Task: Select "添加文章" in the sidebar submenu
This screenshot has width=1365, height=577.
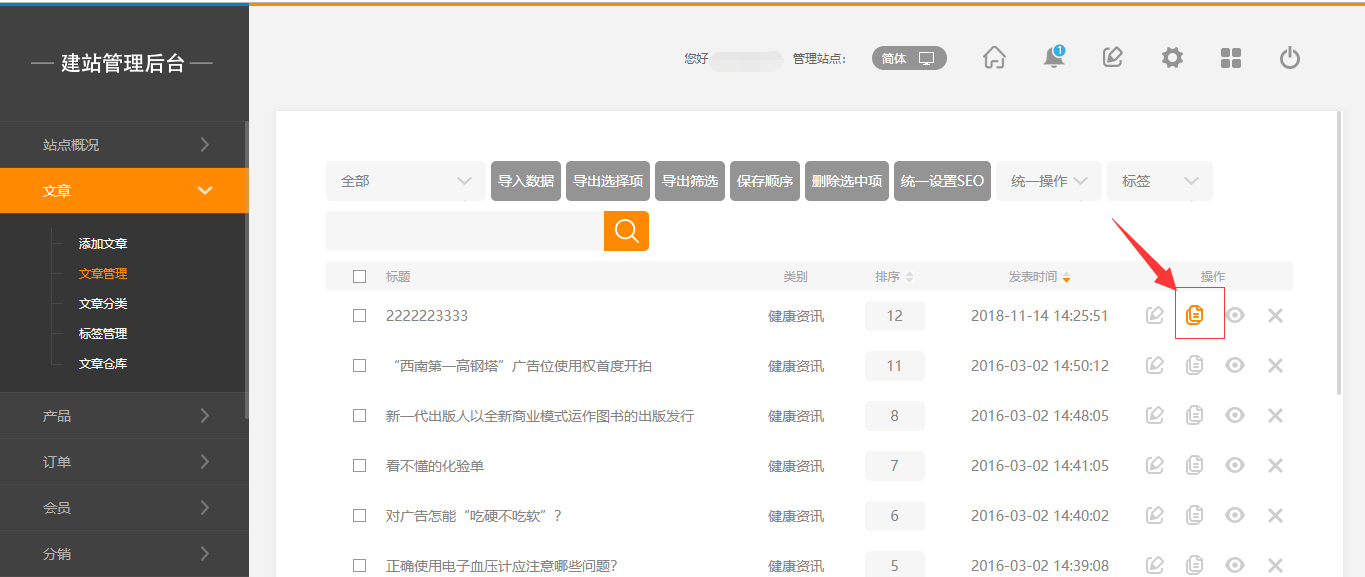Action: [103, 244]
